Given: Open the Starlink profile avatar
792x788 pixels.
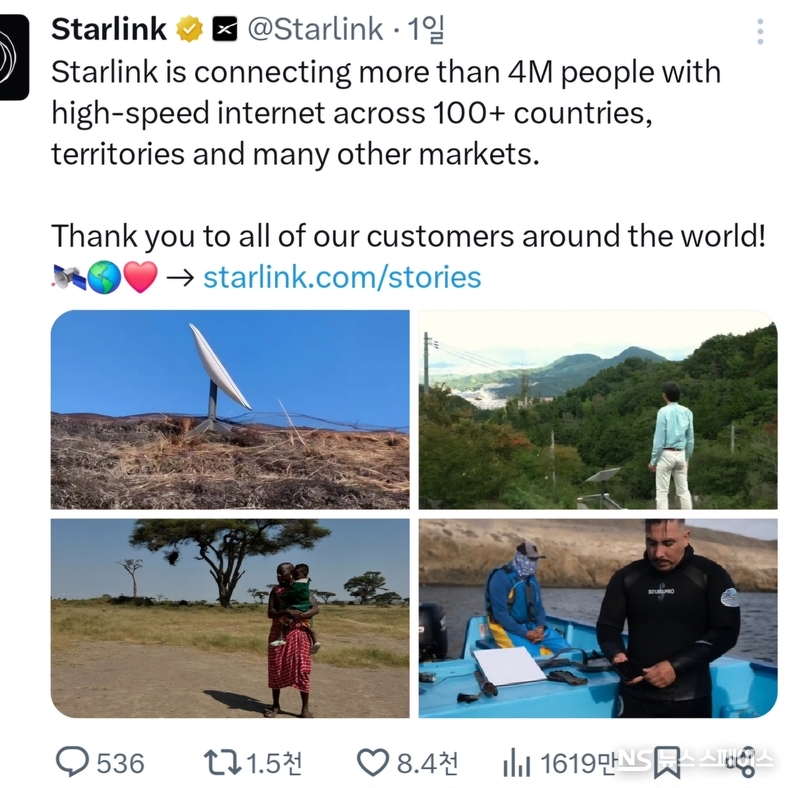Looking at the screenshot, I should click(x=13, y=57).
